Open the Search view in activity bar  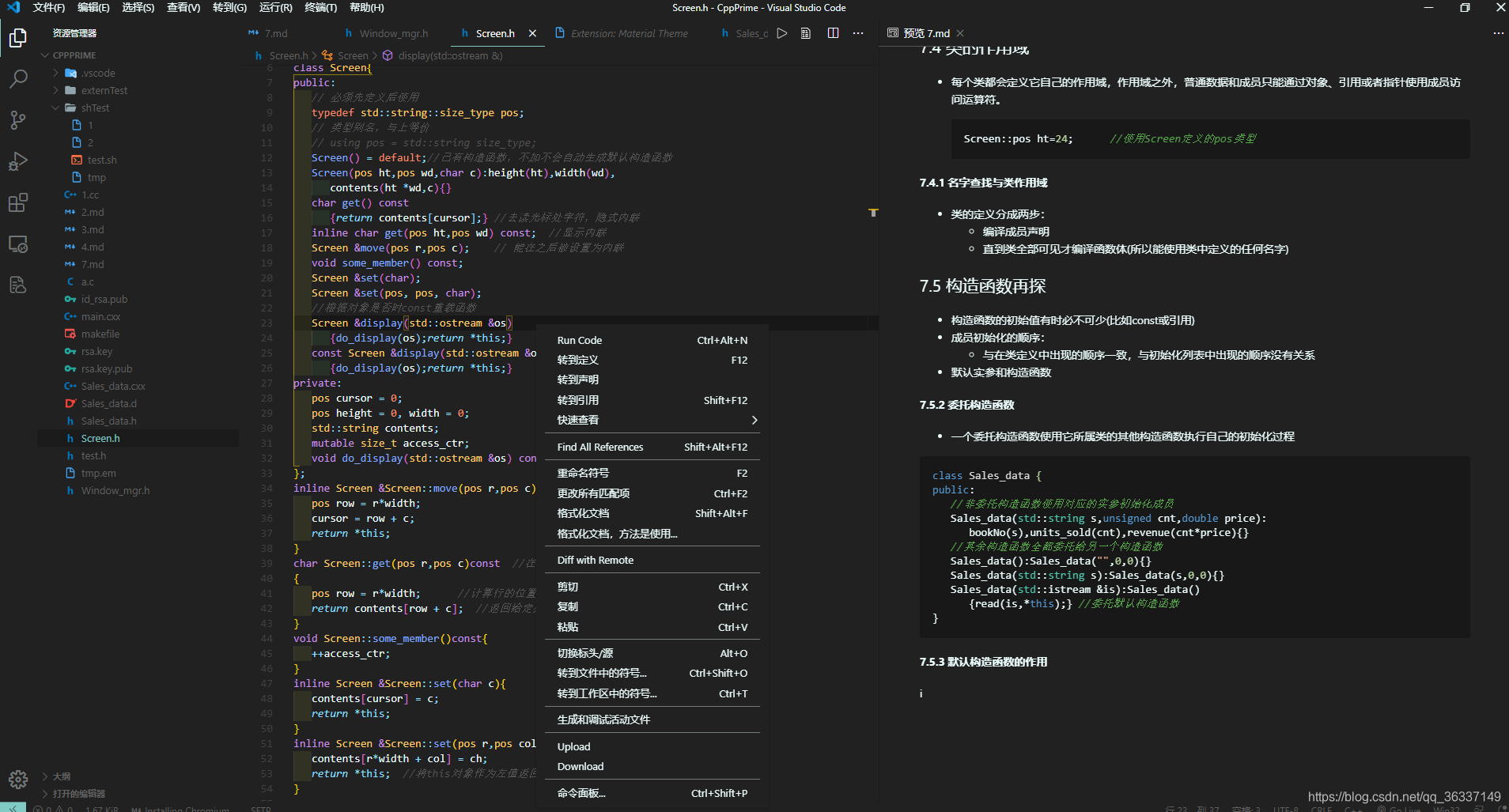tap(17, 78)
